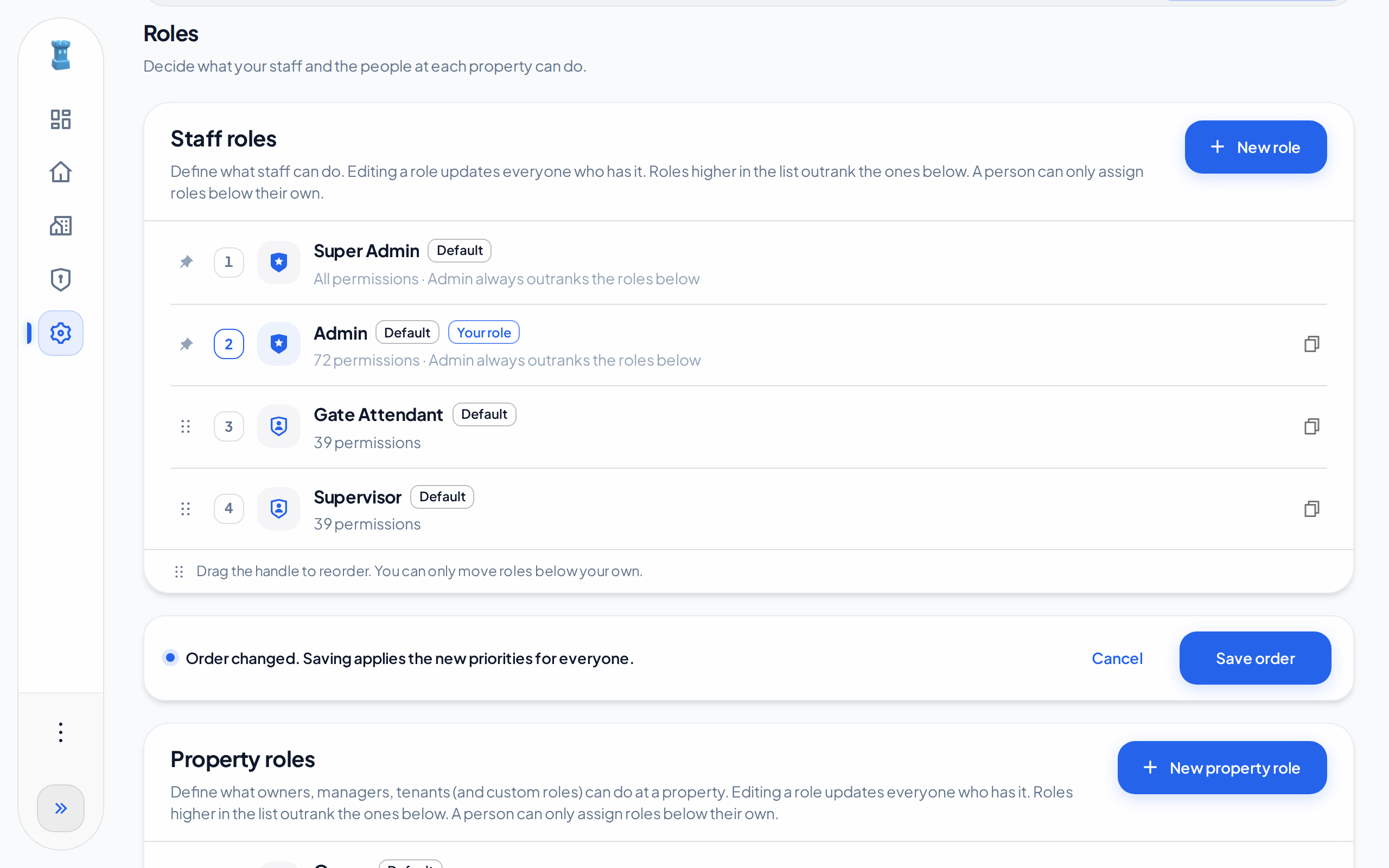
Task: Click the Default badge beside Super Admin
Action: [460, 250]
